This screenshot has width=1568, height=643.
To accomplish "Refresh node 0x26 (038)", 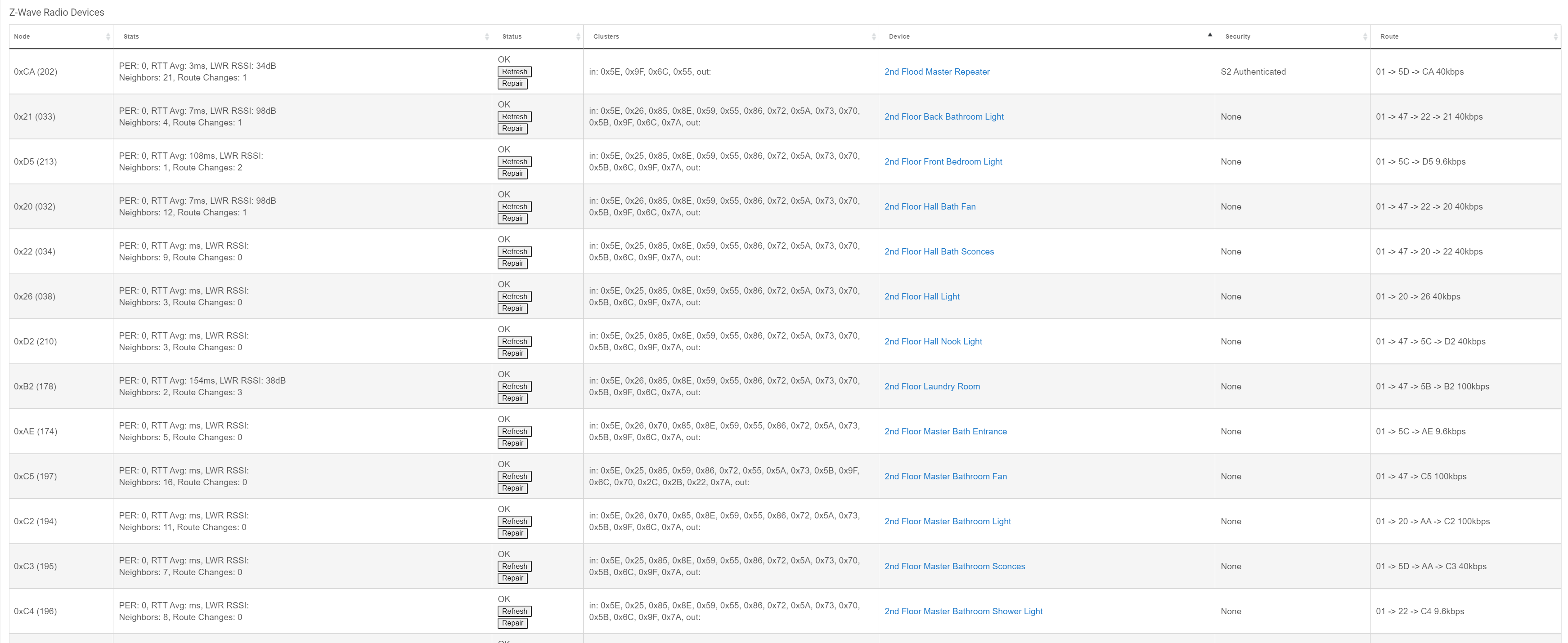I will (x=514, y=297).
